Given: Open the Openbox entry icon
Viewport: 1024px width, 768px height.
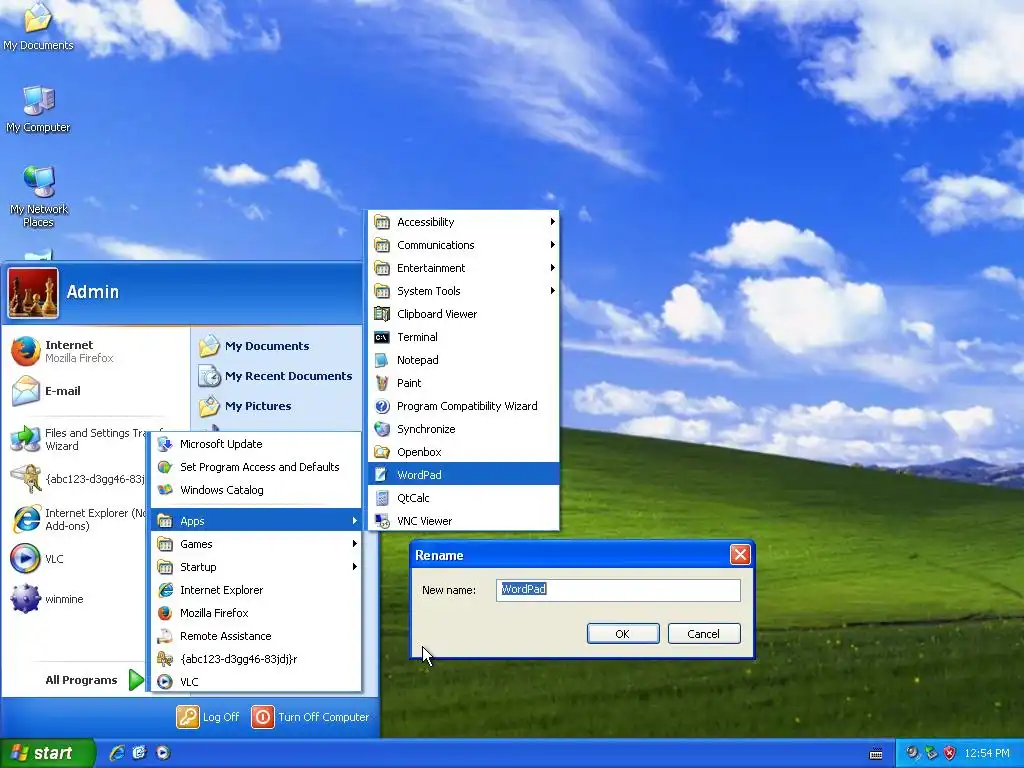Looking at the screenshot, I should pyautogui.click(x=382, y=452).
